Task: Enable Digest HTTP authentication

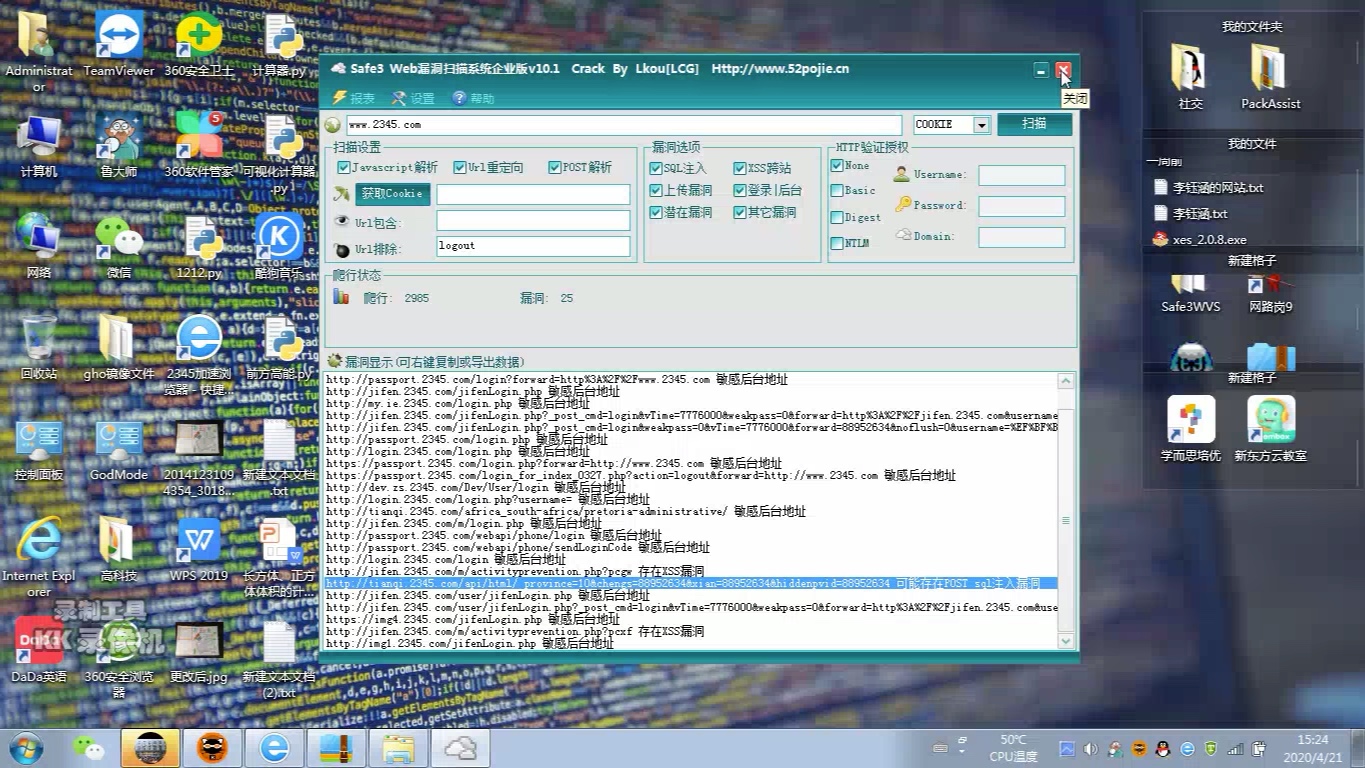Action: point(837,217)
